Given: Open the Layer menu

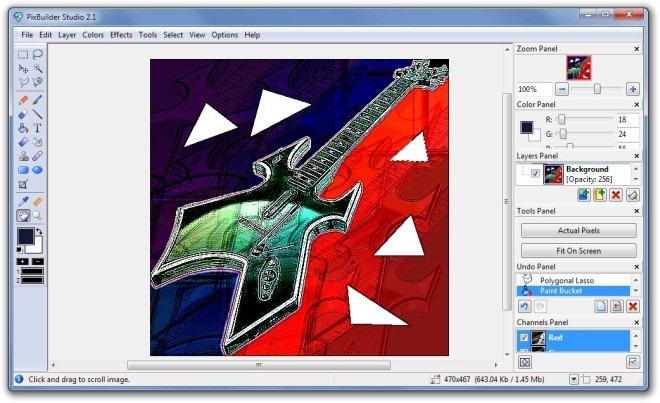Looking at the screenshot, I should (67, 35).
